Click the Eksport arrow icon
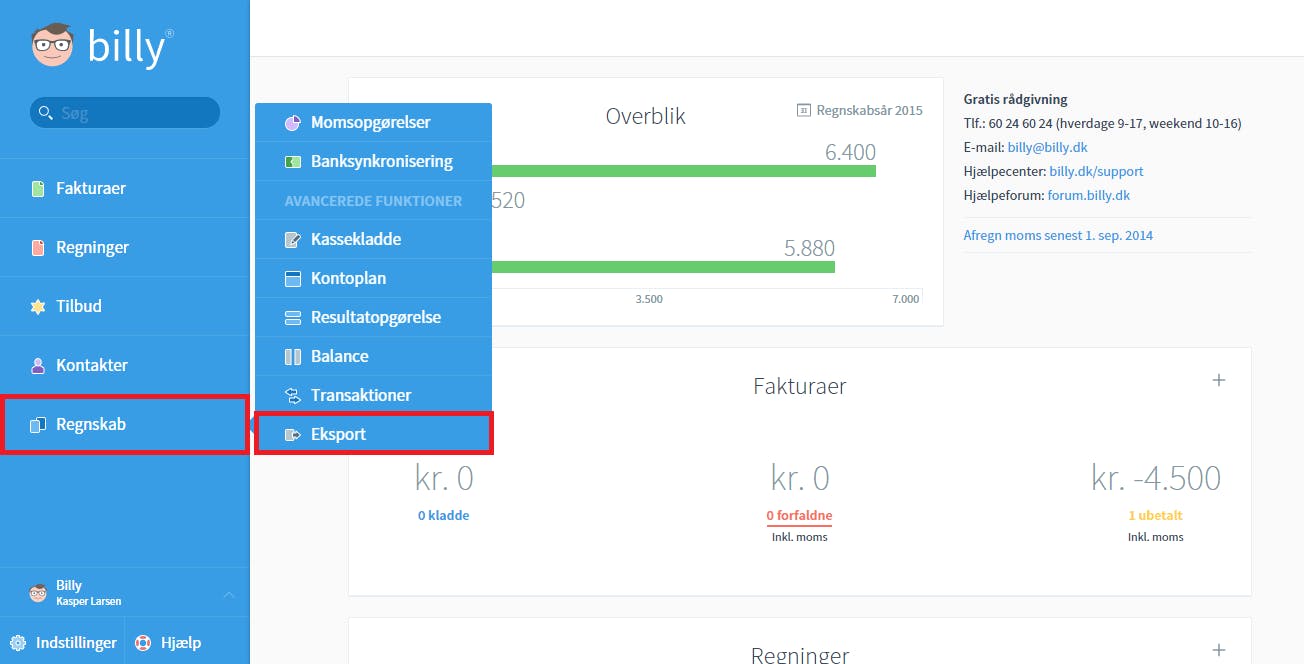 293,435
